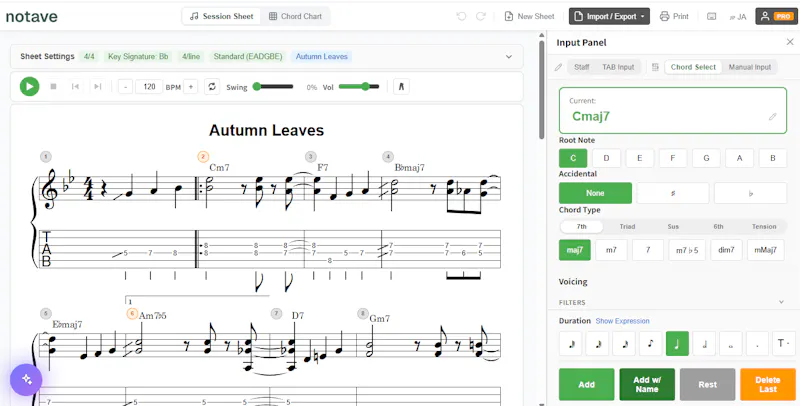Click the chord grid icon beside Chord Select
The width and height of the screenshot is (800, 406).
point(655,67)
